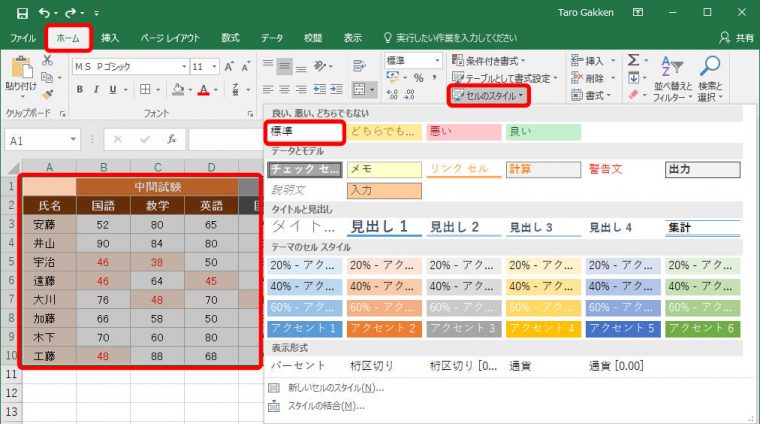
Task: Open the ribbon 挿入 tab
Action: tap(110, 38)
